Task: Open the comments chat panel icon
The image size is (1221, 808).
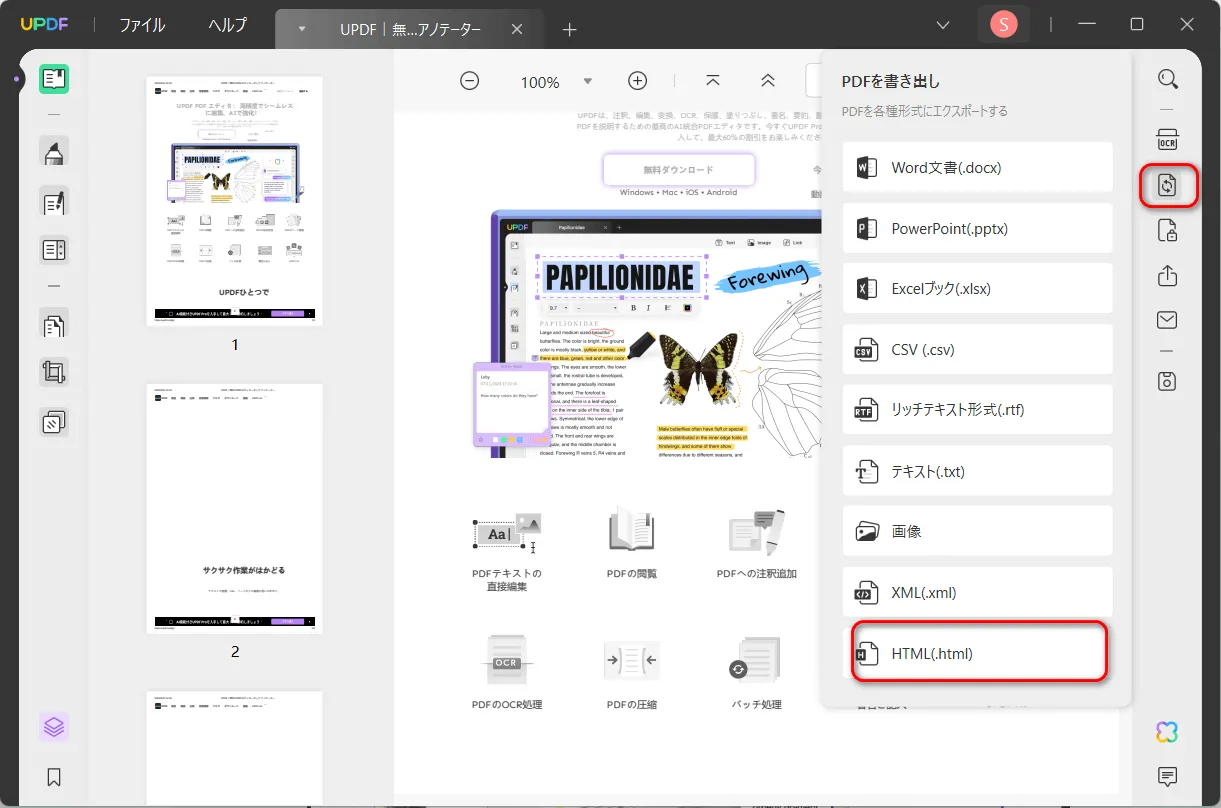Action: tap(1167, 776)
